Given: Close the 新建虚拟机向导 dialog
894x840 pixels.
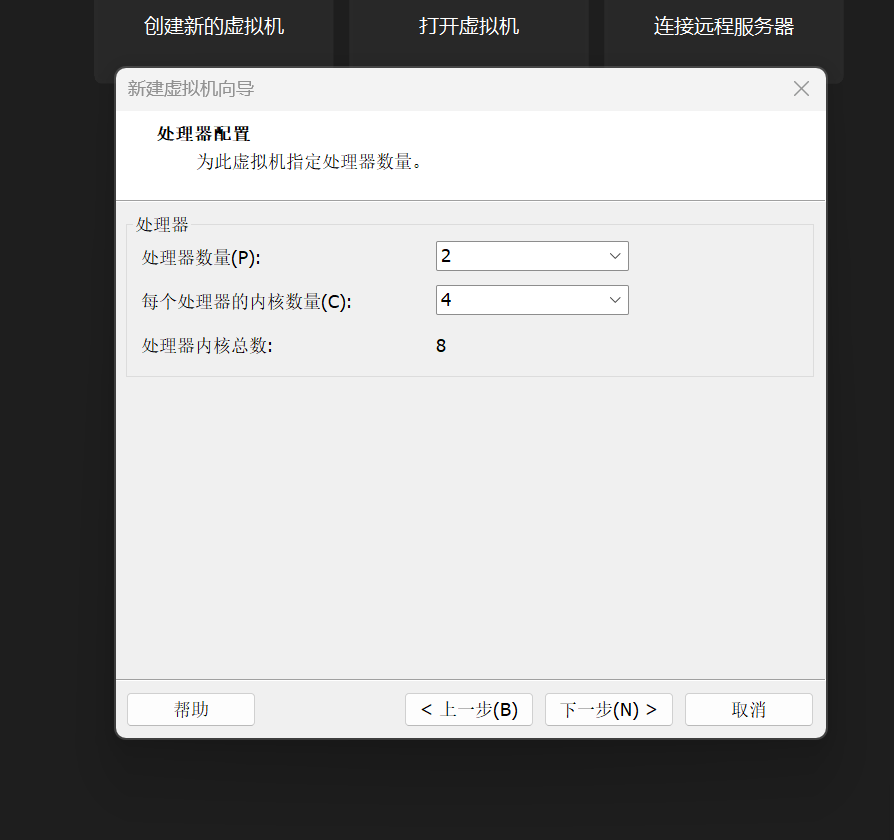Looking at the screenshot, I should point(801,88).
